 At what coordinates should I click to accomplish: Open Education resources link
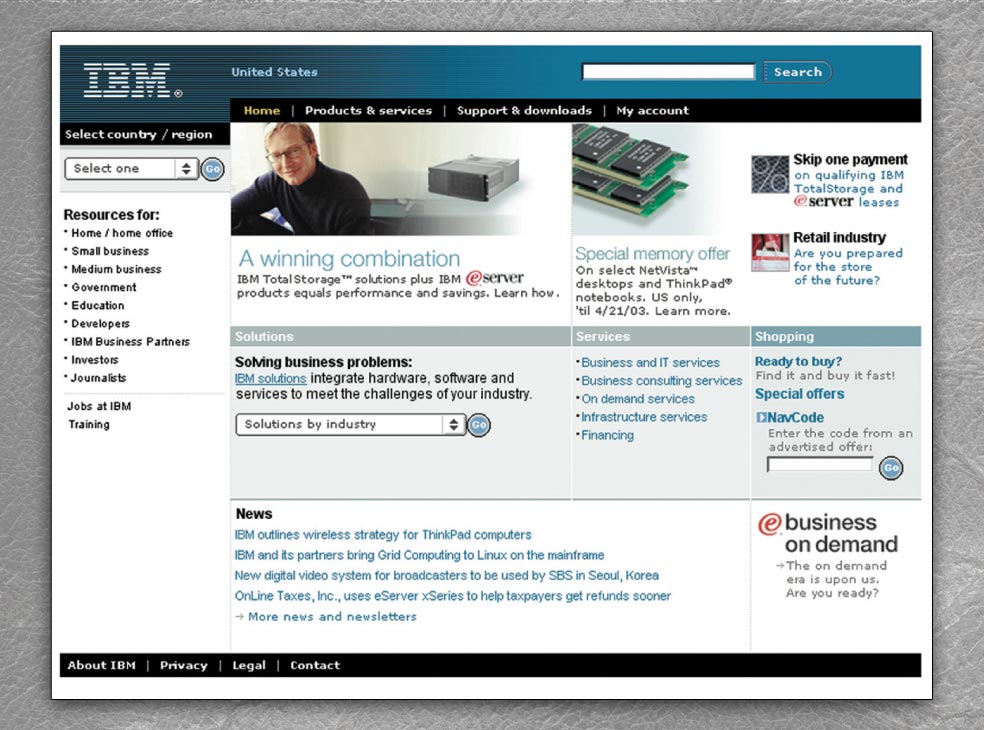point(97,306)
